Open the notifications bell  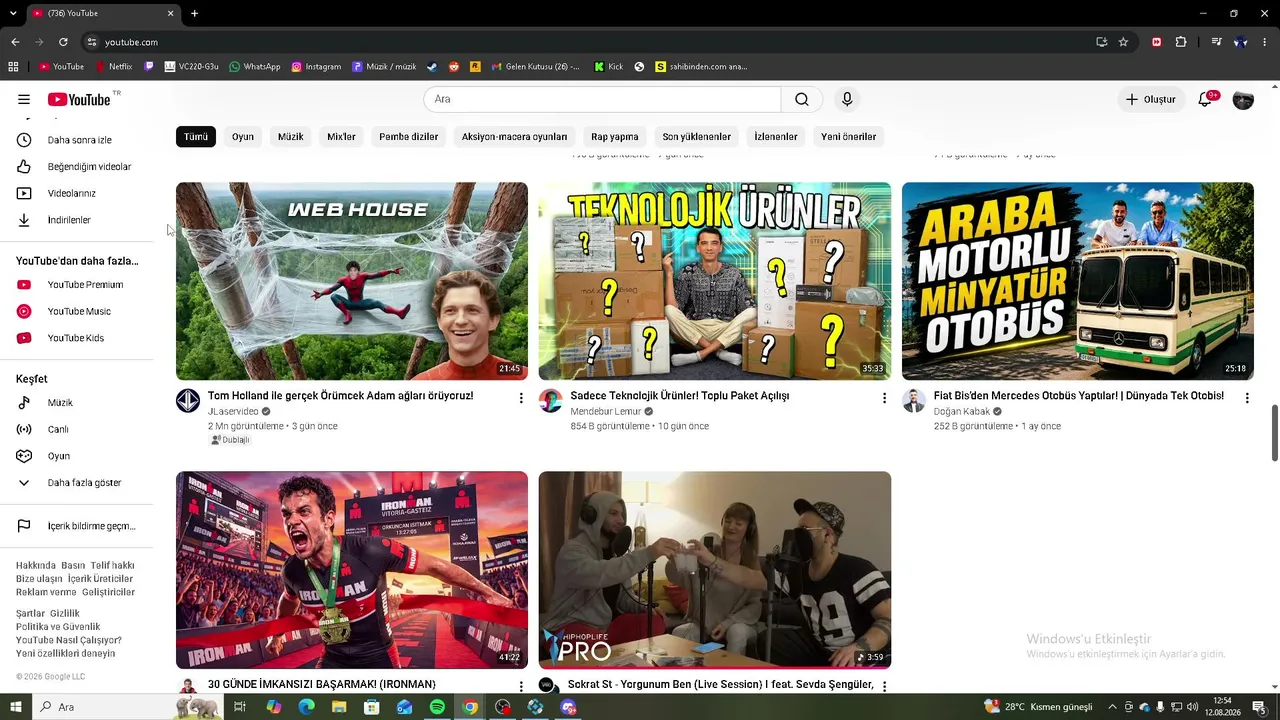point(1206,99)
